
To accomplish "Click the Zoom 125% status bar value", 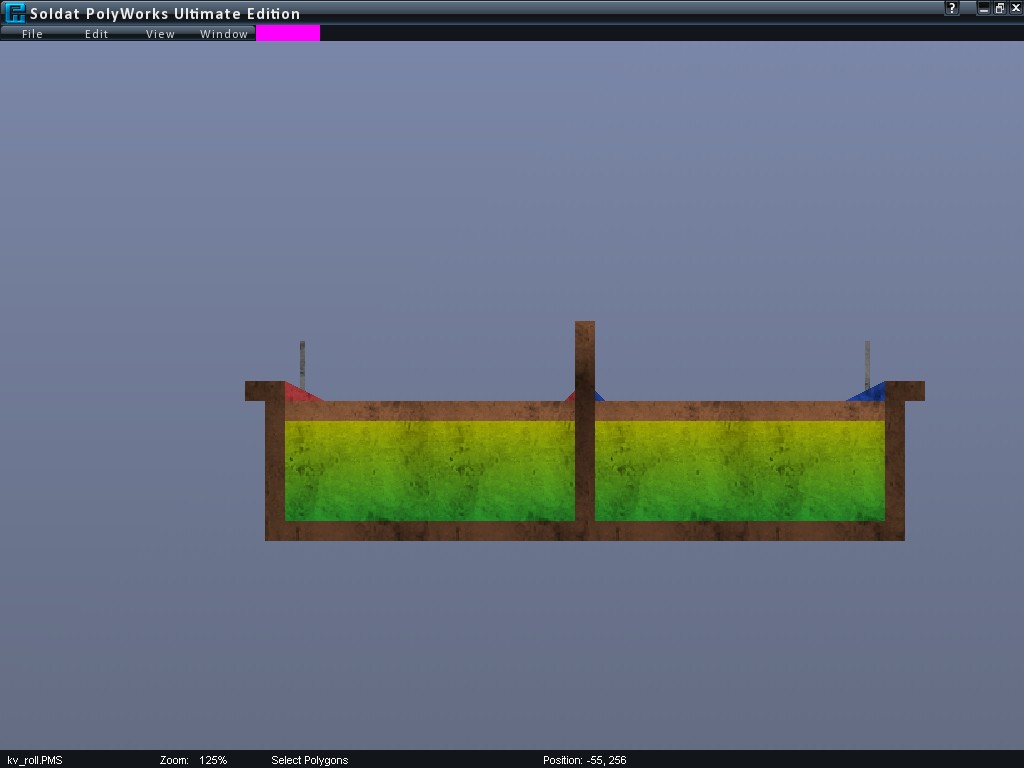I will [x=212, y=760].
